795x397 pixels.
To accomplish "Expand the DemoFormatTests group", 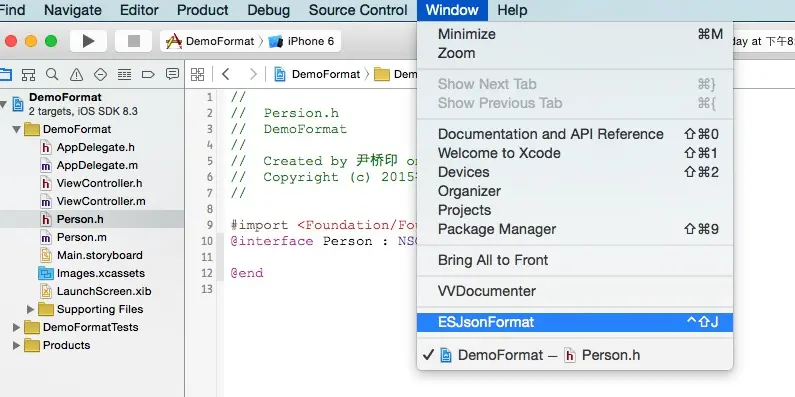I will (16, 328).
